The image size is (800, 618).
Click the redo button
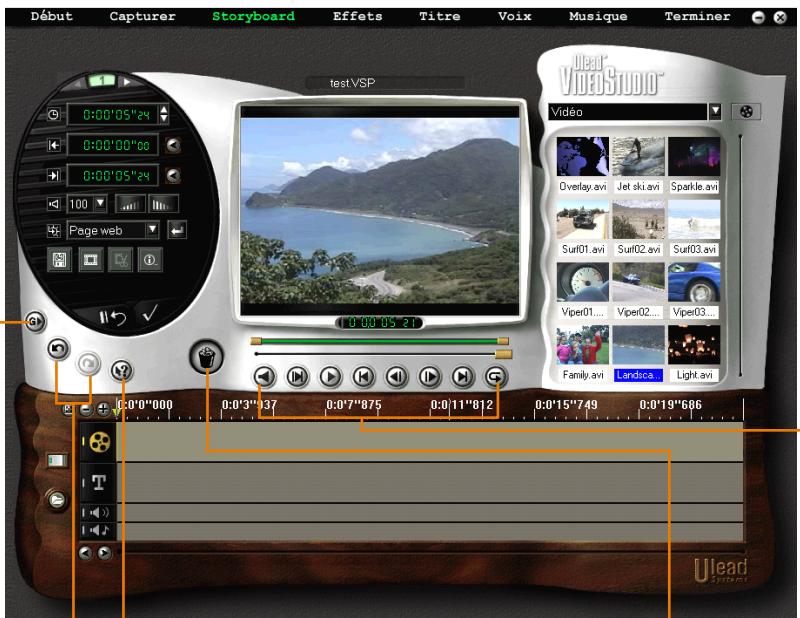click(88, 363)
